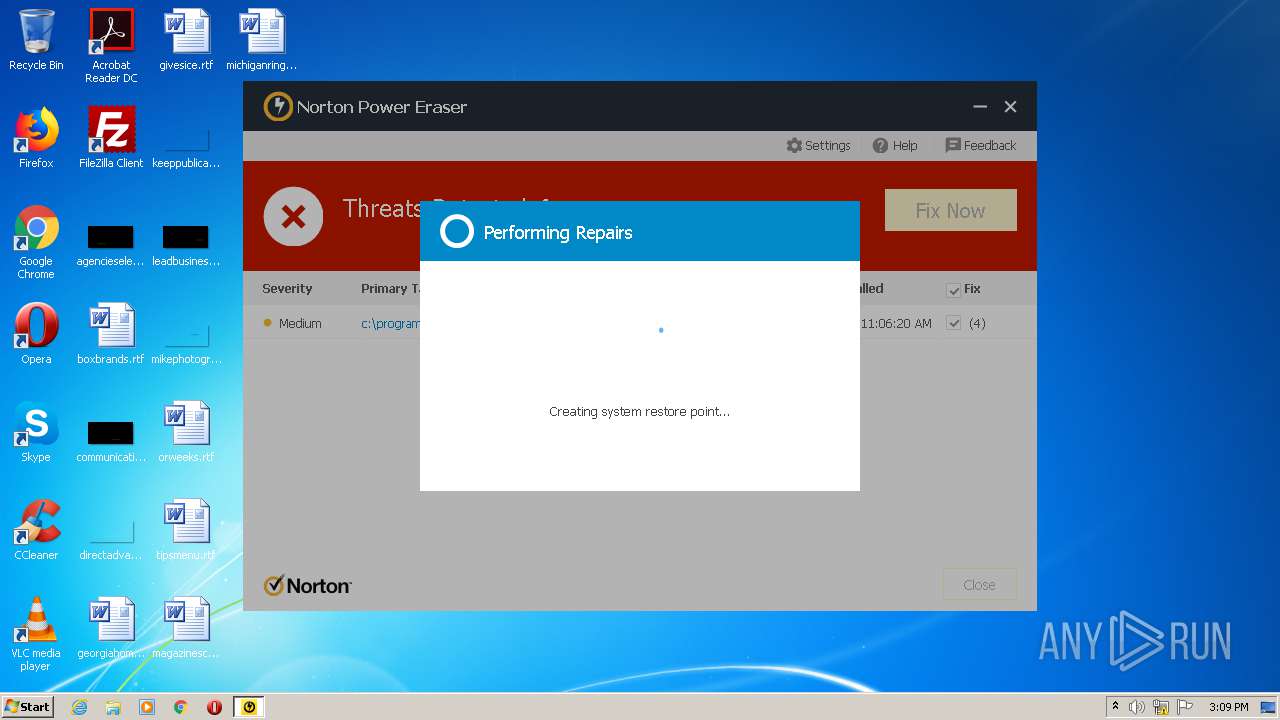Select the Medium severity cell
Viewport: 1280px width, 720px height.
point(292,323)
